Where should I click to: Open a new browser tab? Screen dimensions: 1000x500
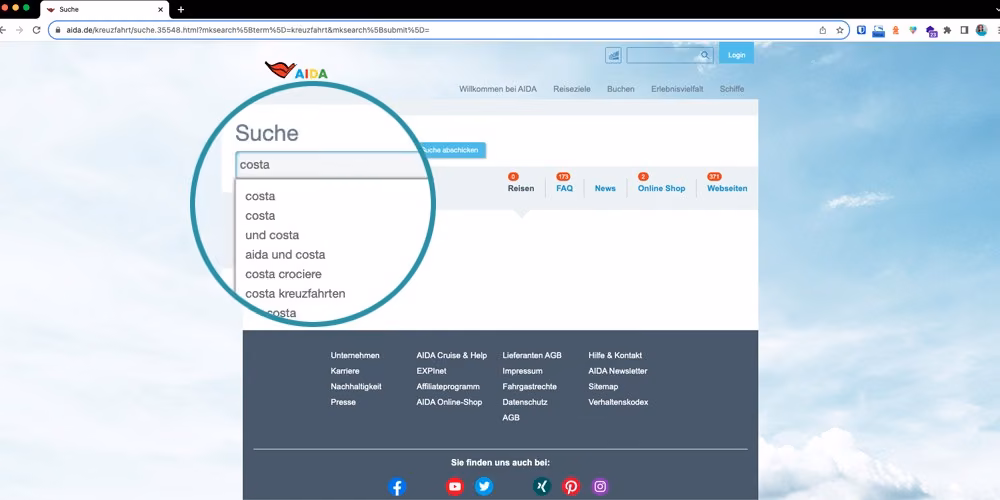click(x=181, y=10)
